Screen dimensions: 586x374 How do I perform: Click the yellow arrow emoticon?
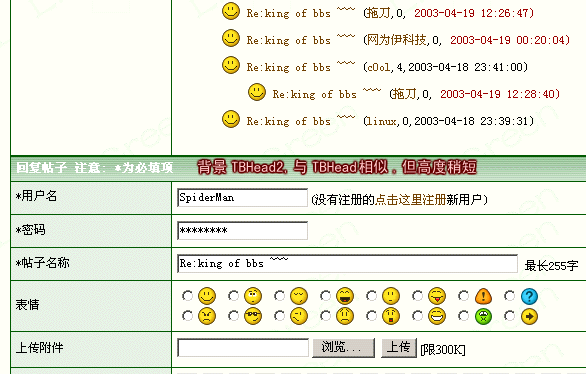point(529,316)
